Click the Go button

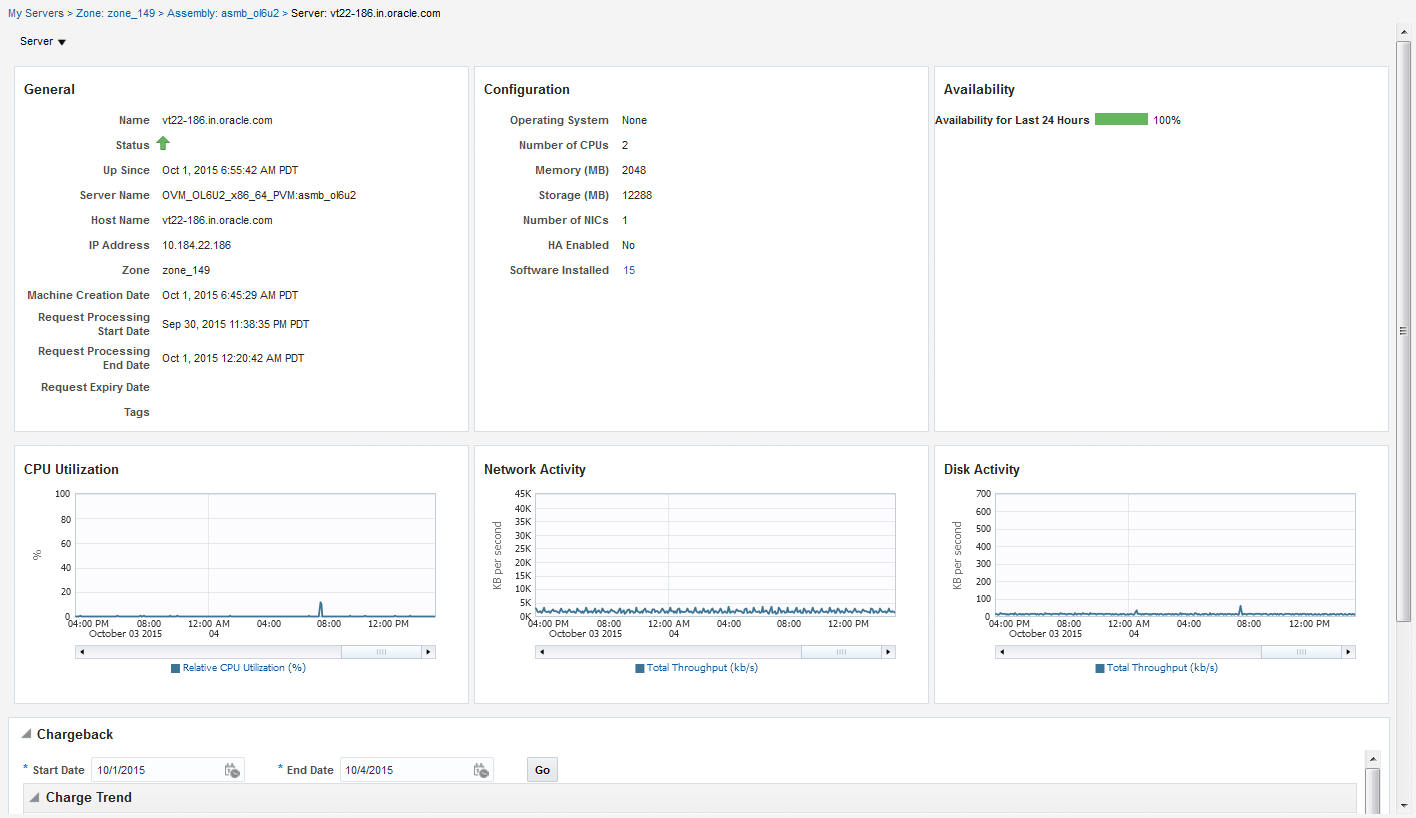click(x=542, y=770)
